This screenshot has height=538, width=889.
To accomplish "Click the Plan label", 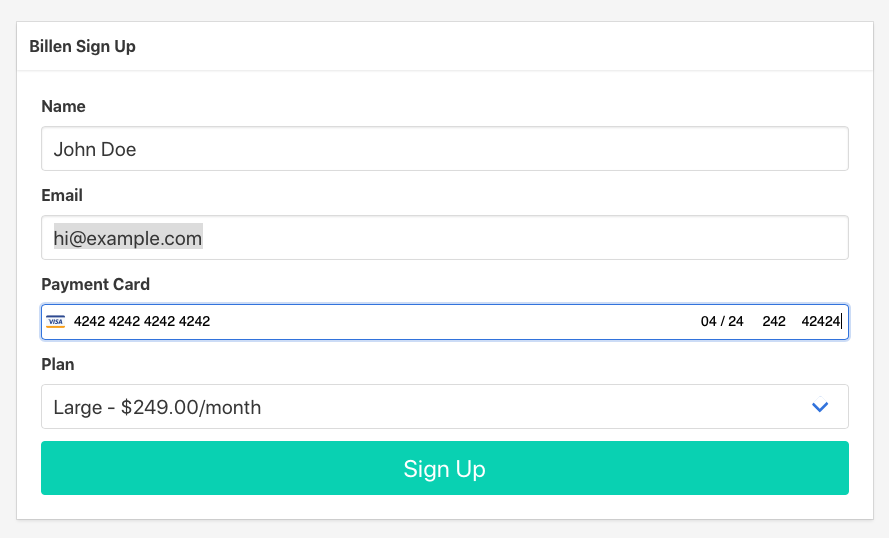I will click(x=58, y=365).
